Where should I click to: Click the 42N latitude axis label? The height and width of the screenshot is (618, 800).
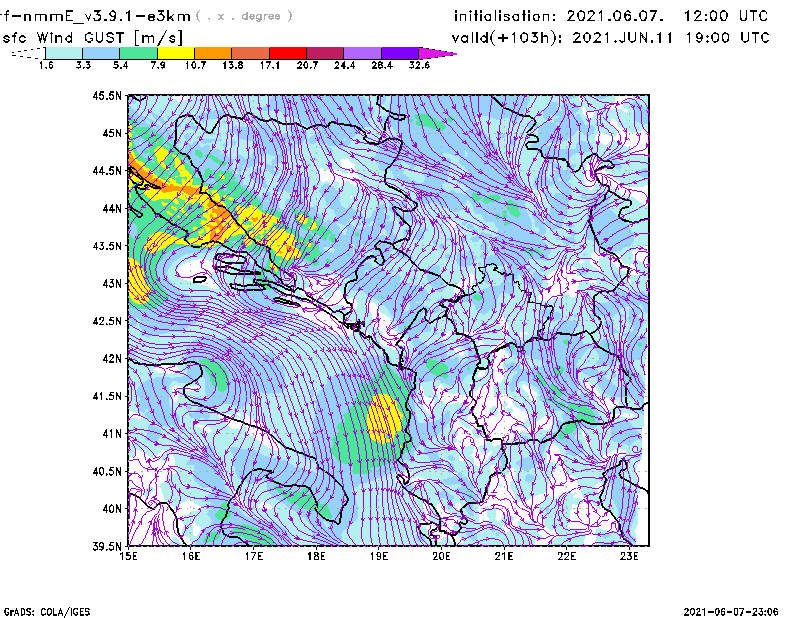(110, 359)
